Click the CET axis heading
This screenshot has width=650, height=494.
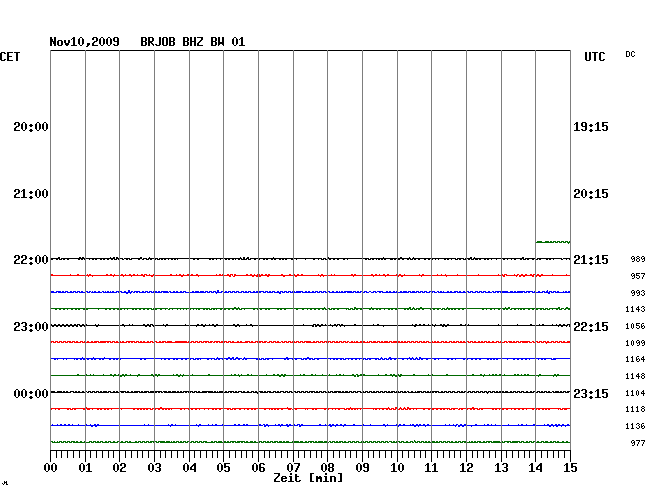pos(10,57)
